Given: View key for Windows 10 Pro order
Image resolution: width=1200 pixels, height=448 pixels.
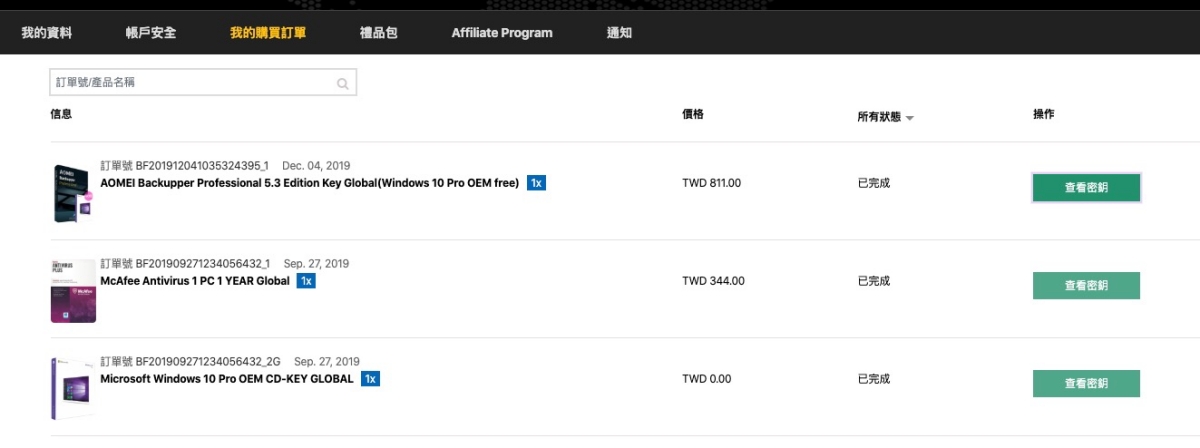Looking at the screenshot, I should click(x=1086, y=384).
